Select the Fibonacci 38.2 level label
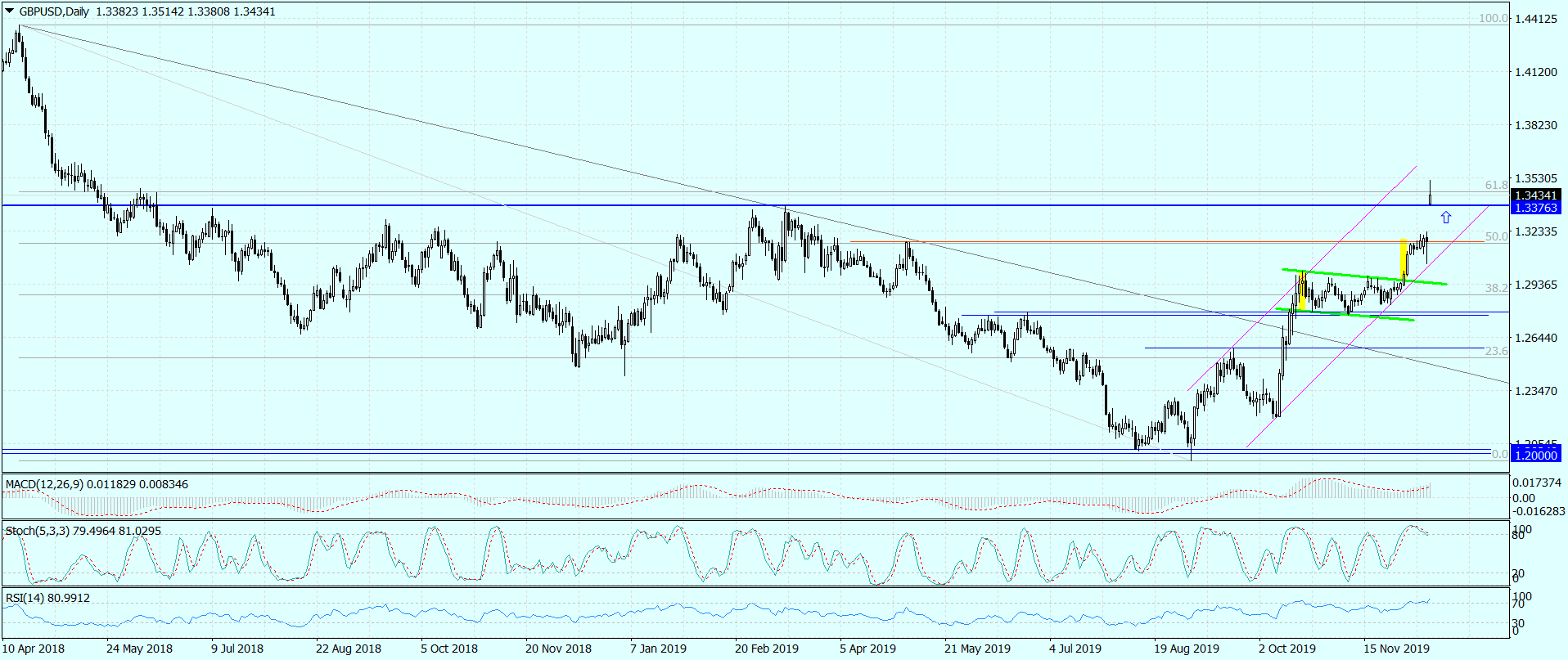1568x660 pixels. (x=1496, y=288)
